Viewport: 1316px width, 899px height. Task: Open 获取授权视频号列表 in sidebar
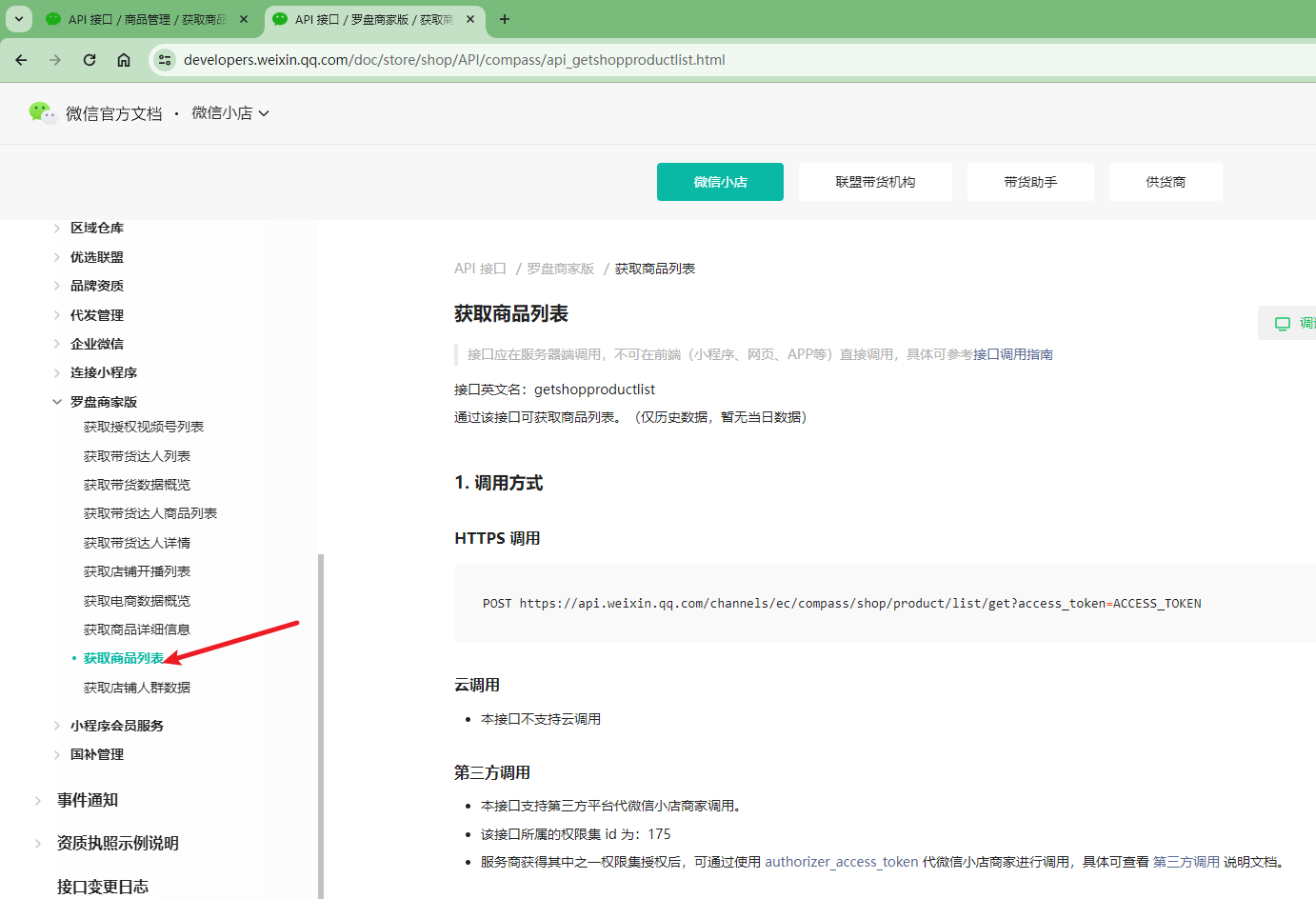144,427
